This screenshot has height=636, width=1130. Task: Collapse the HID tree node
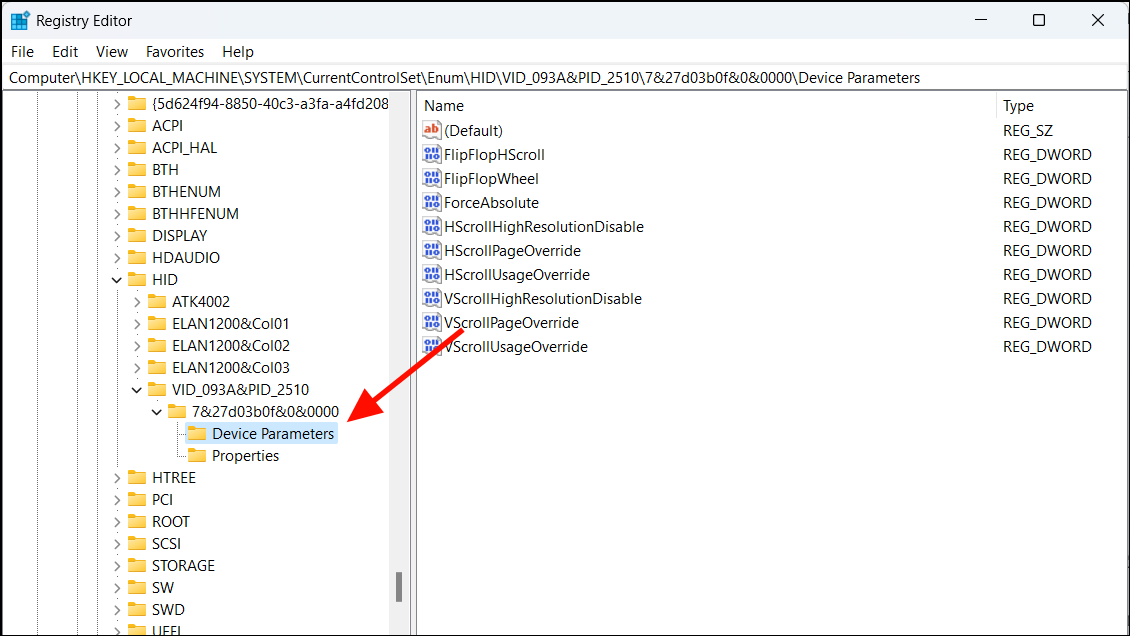pyautogui.click(x=116, y=279)
